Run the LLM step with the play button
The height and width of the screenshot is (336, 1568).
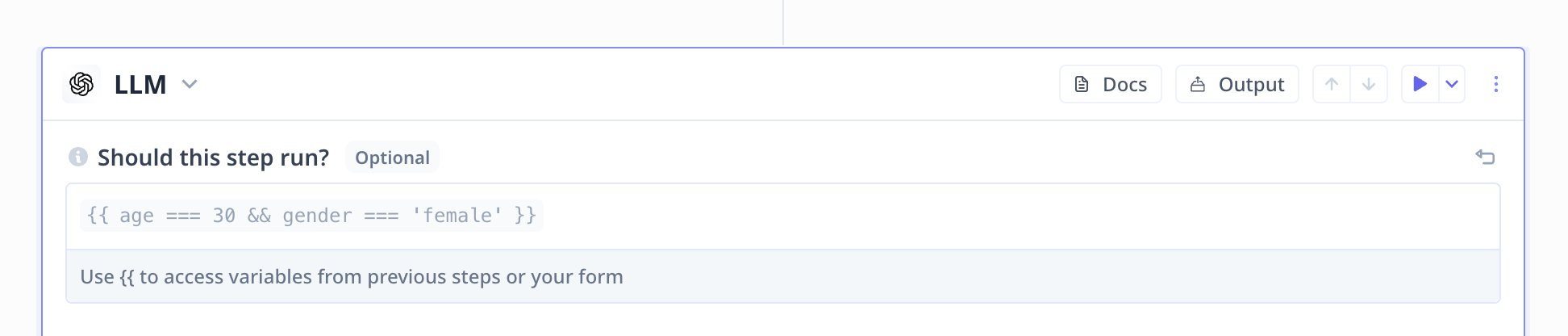[x=1420, y=84]
